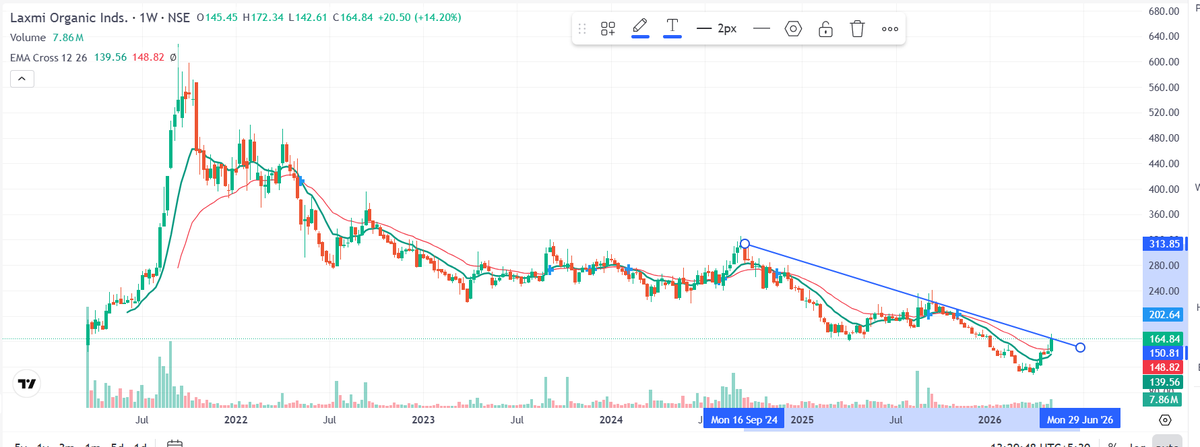Click the H172.34 high value

pos(264,18)
